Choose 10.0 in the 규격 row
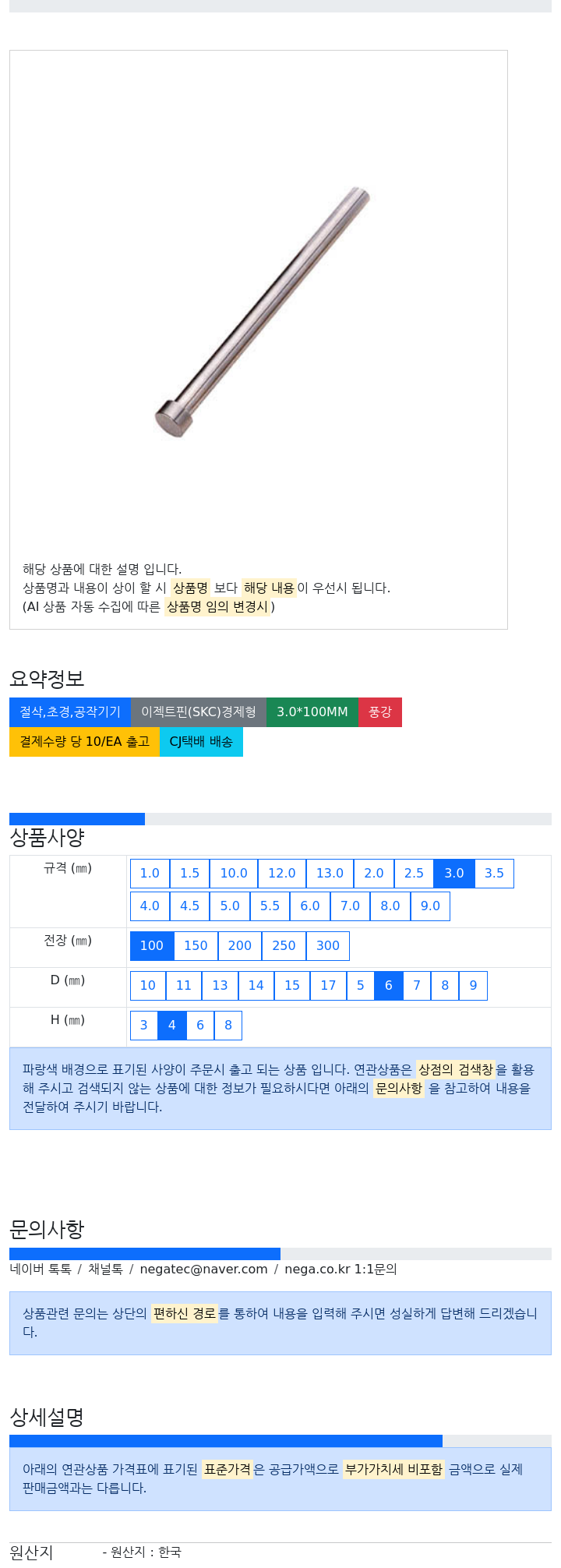Viewport: 561px width, 1568px height. [x=234, y=874]
